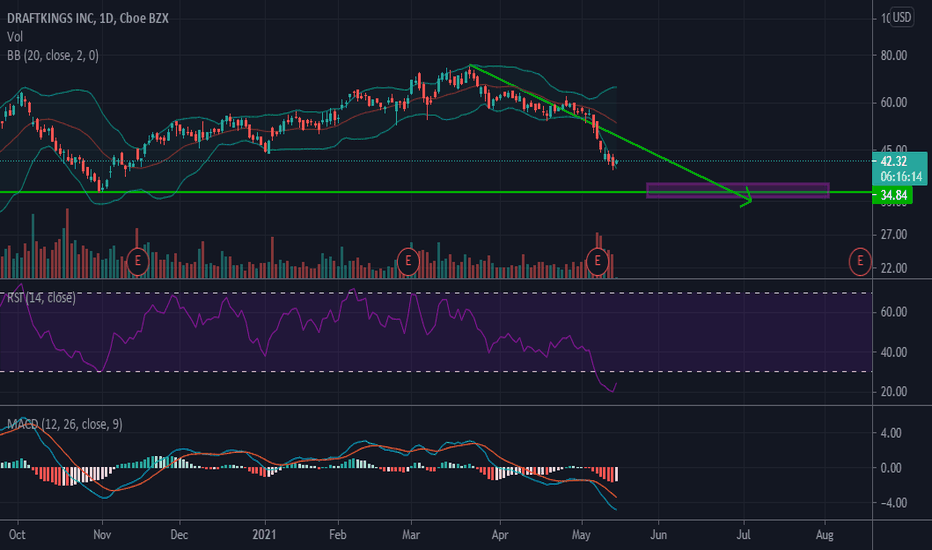
Task: Click the RSI 20.00 scale label
Action: click(894, 391)
